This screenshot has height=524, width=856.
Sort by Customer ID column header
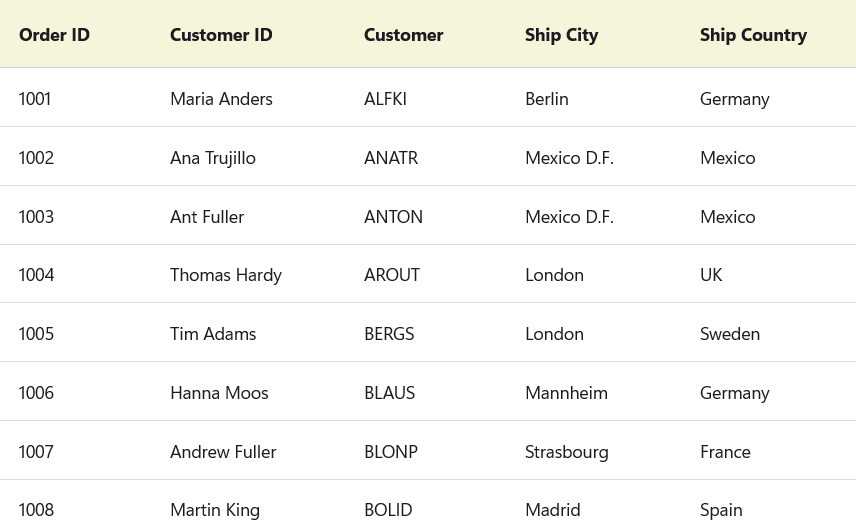tap(221, 35)
